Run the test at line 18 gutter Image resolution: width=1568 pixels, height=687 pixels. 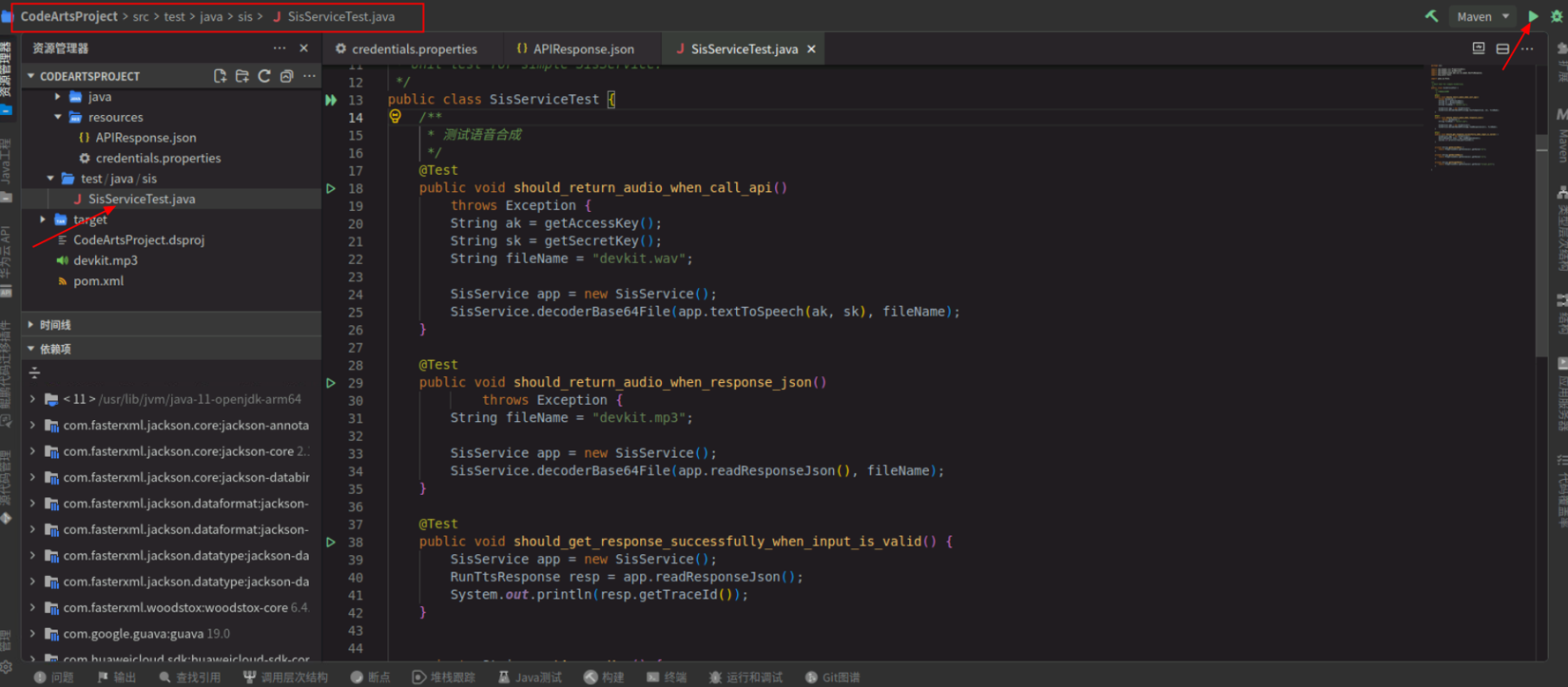331,188
